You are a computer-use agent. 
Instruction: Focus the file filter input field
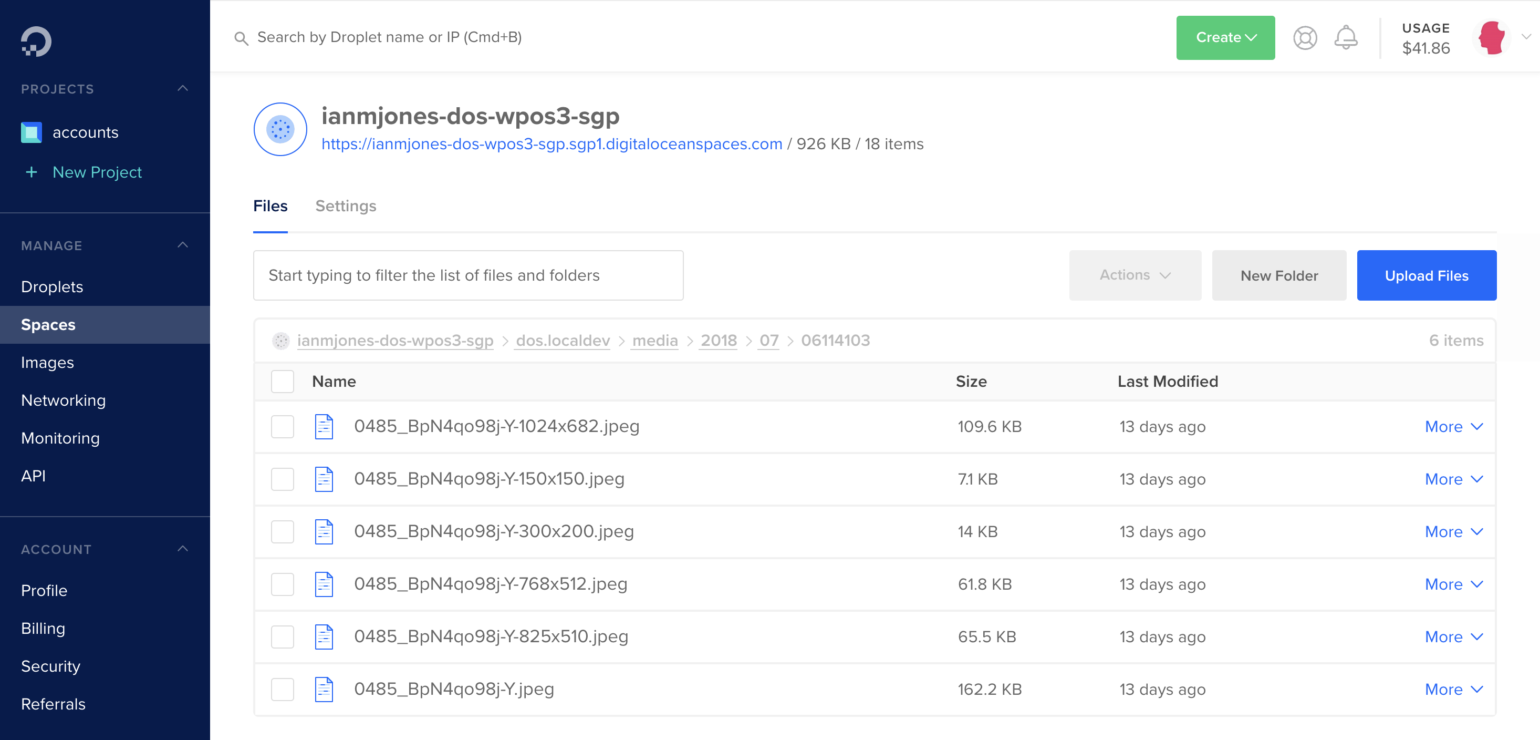[x=468, y=275]
